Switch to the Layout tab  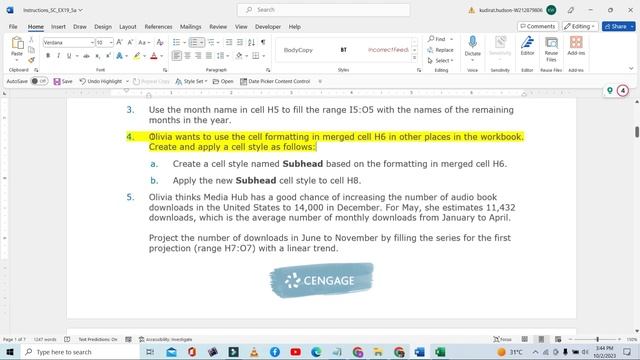(128, 27)
